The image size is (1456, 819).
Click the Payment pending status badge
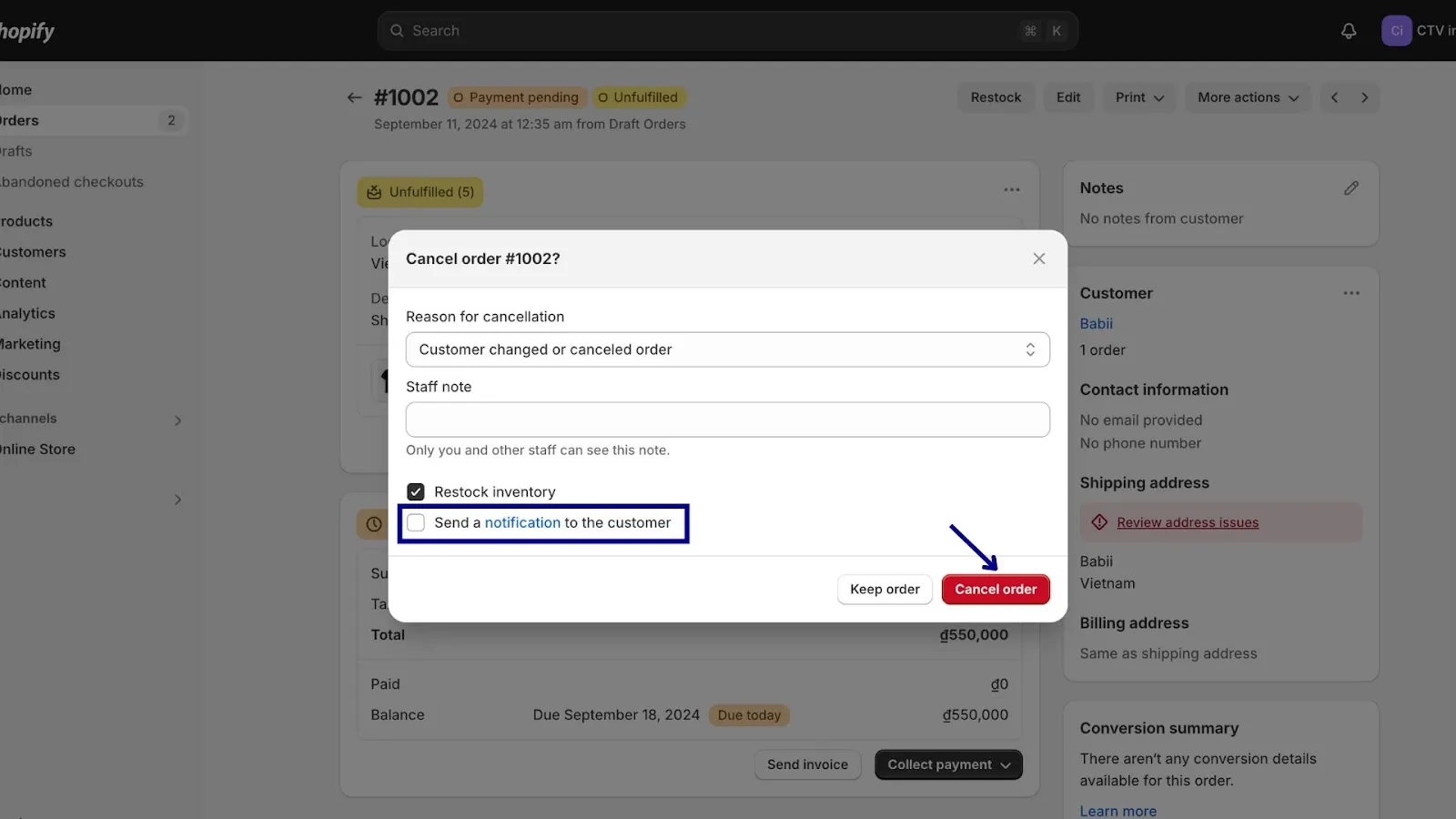tap(516, 97)
